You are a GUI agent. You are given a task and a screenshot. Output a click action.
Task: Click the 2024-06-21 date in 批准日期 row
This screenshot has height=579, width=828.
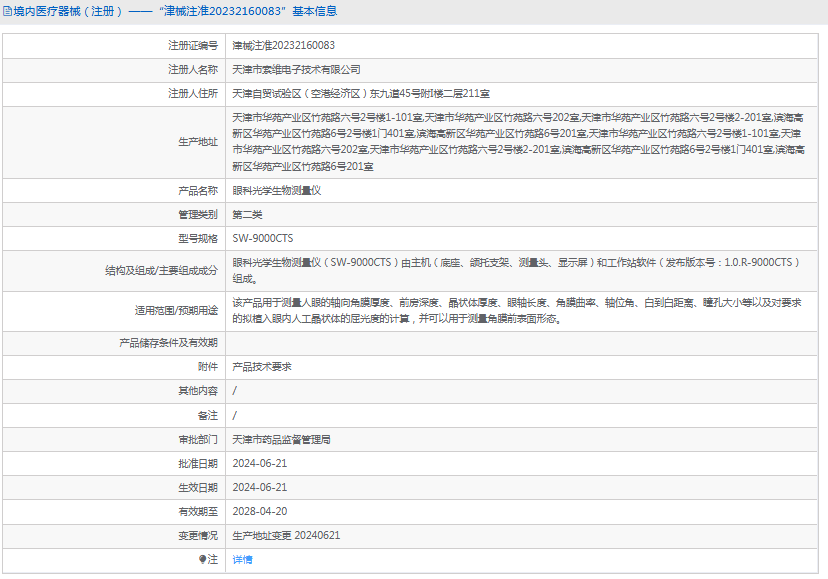coord(260,463)
